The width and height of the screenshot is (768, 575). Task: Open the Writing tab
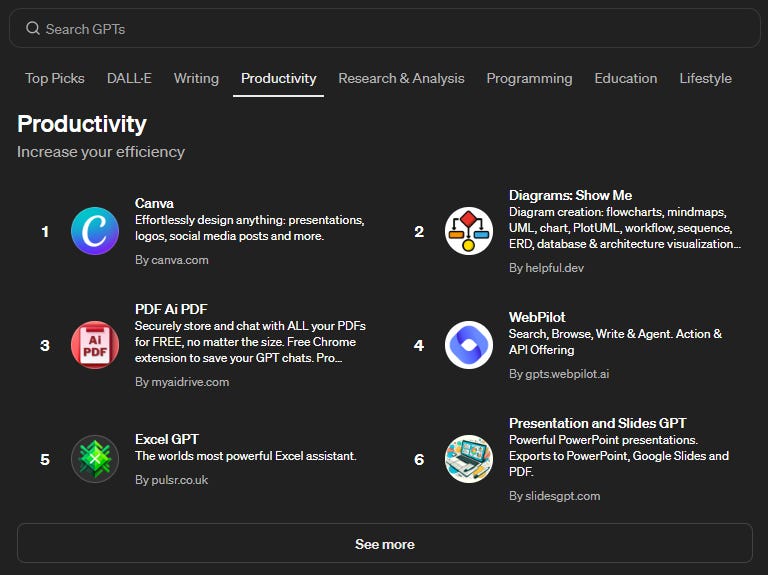tap(196, 78)
